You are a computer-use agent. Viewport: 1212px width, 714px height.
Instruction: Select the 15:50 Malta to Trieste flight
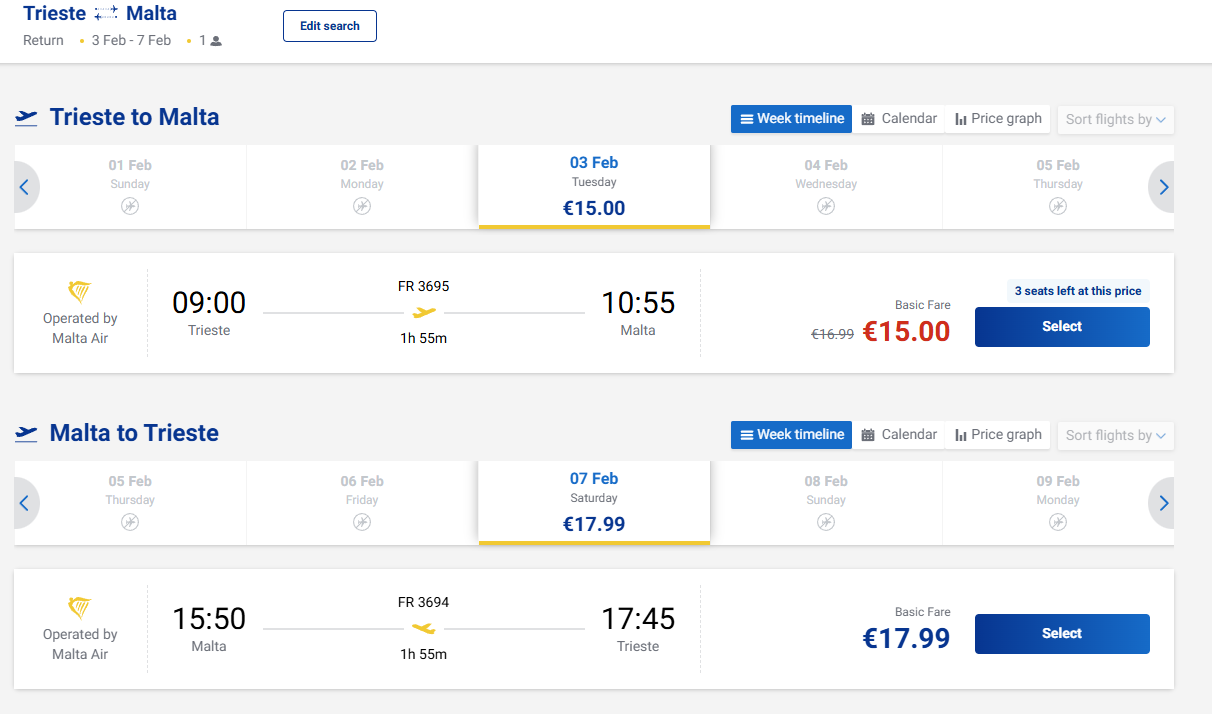pyautogui.click(x=1062, y=634)
